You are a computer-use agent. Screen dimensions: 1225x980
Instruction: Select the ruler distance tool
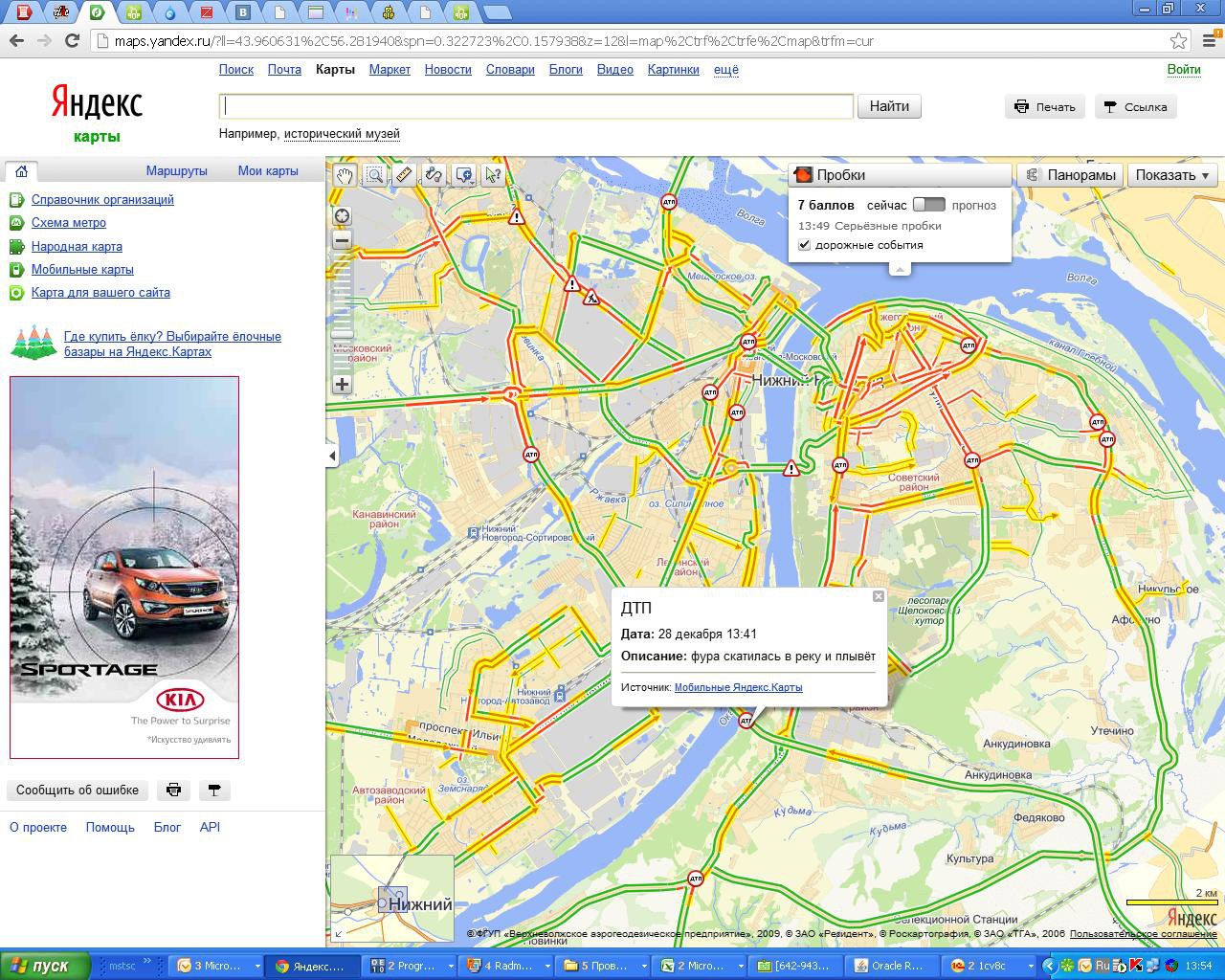point(404,175)
